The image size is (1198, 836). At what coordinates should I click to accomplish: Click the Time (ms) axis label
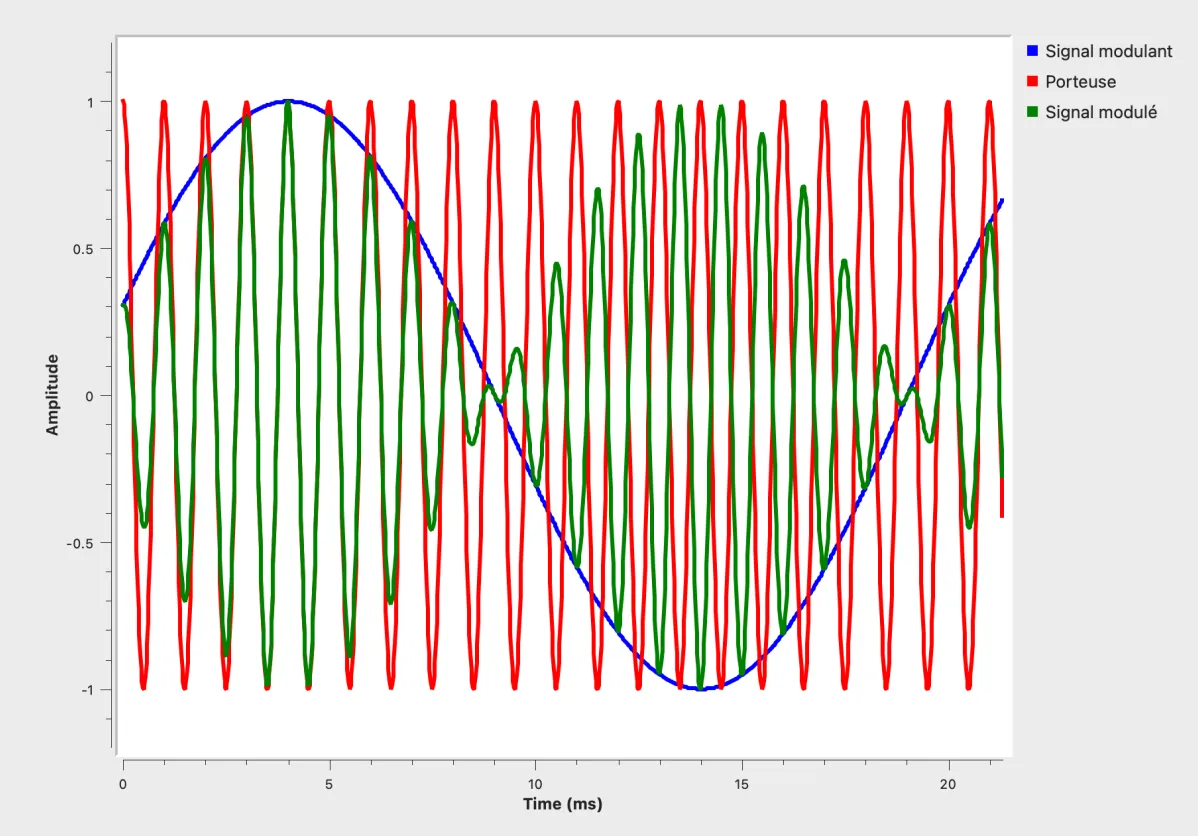(x=562, y=803)
